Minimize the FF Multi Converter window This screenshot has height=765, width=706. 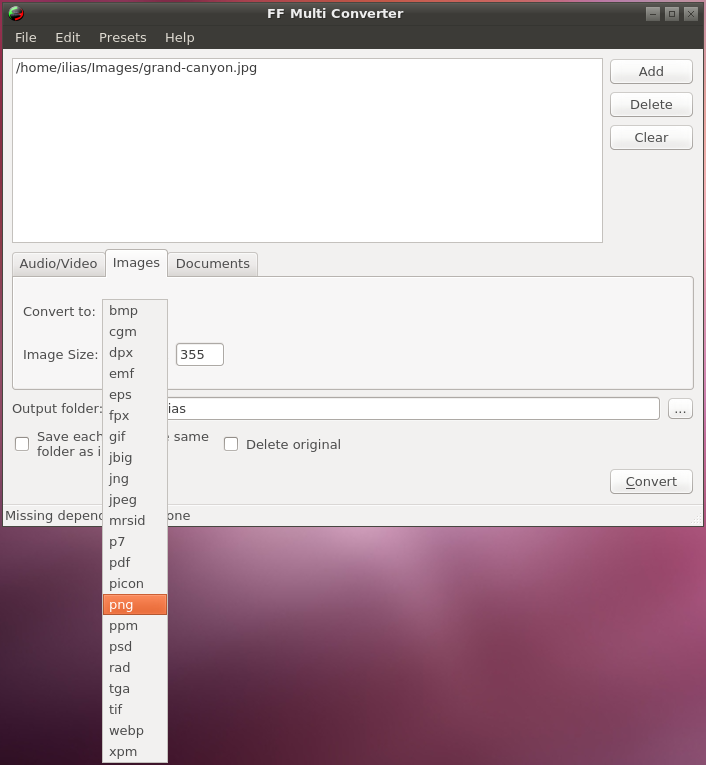(x=653, y=14)
